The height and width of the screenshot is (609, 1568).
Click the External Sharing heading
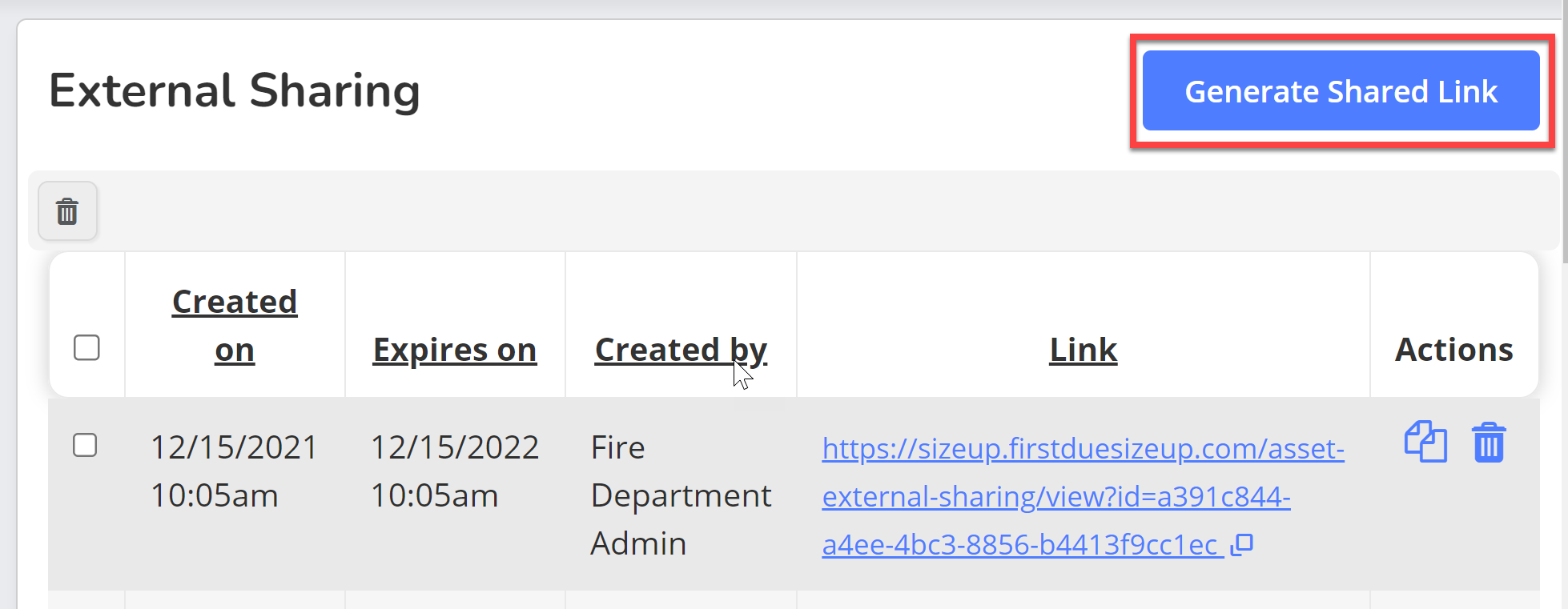pos(235,90)
